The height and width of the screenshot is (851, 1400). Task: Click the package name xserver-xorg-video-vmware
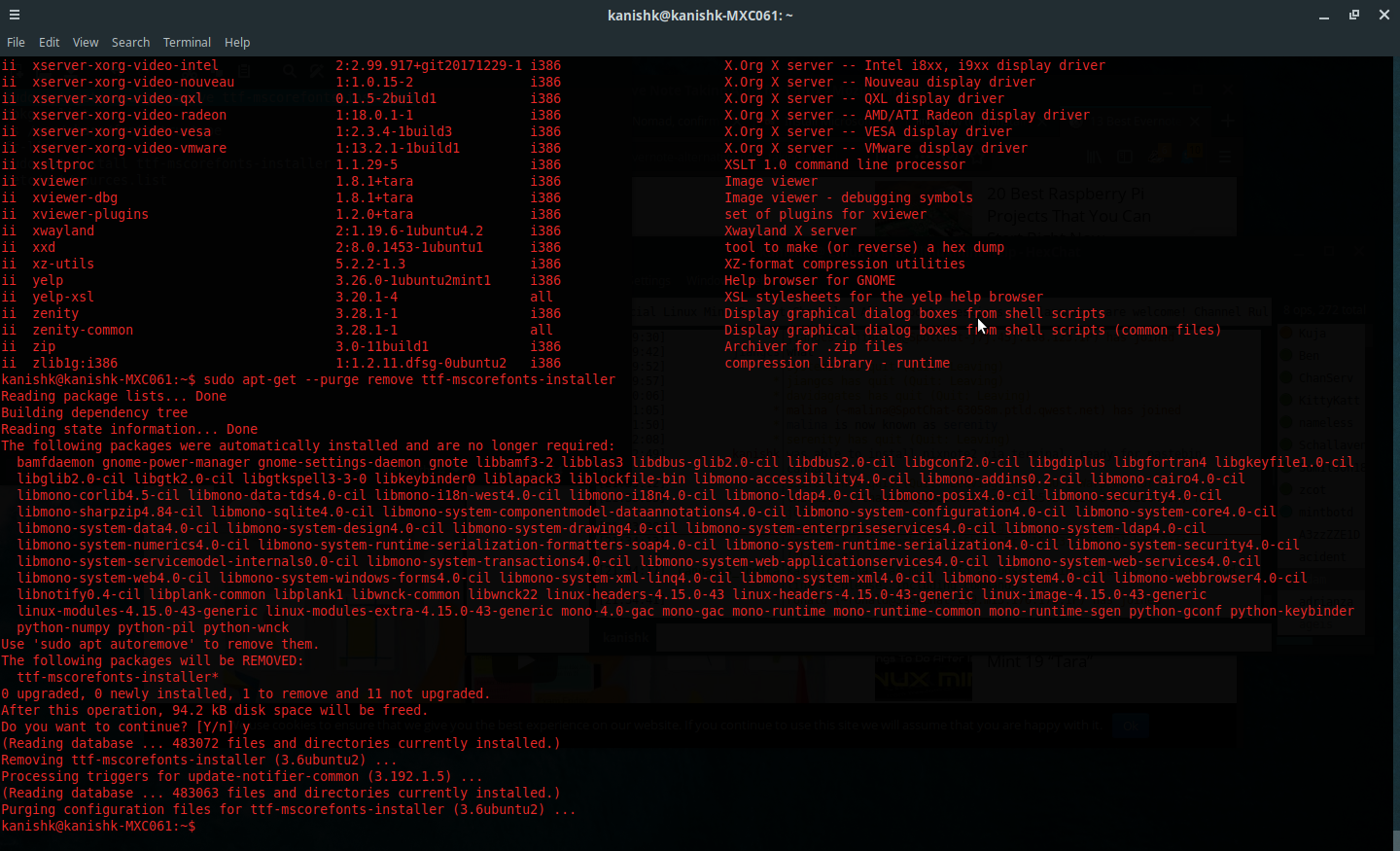(129, 148)
